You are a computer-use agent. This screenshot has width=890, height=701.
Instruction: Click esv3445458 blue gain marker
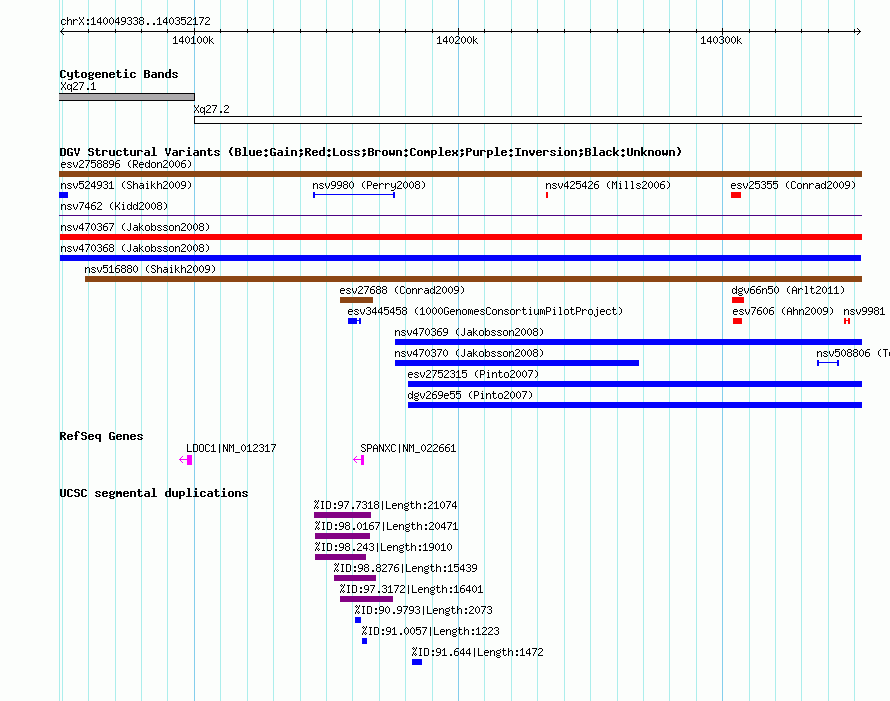354,321
